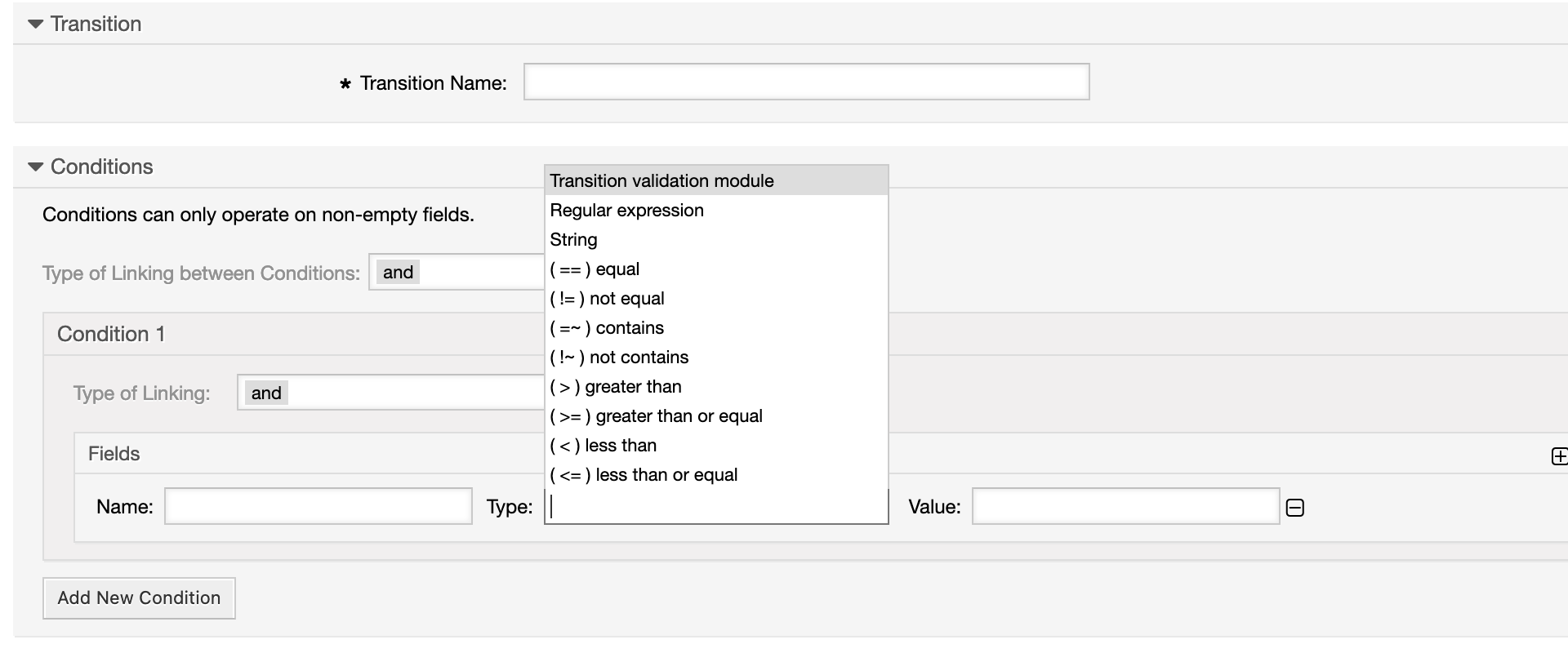This screenshot has height=653, width=1568.
Task: Open Condition 1 Type of Linking dropdown
Action: (392, 393)
